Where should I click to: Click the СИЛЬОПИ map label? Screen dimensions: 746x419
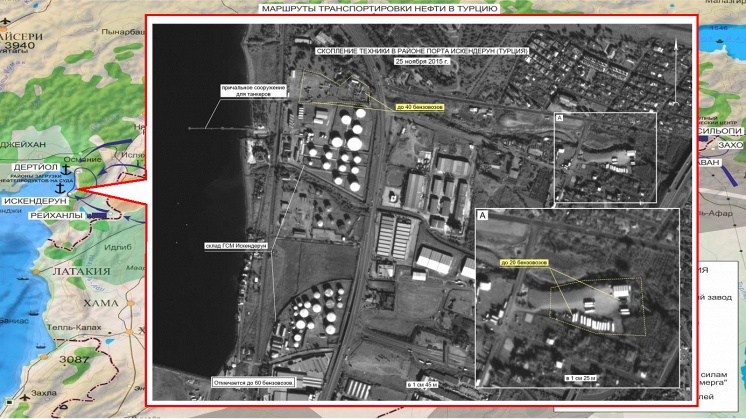click(x=720, y=131)
